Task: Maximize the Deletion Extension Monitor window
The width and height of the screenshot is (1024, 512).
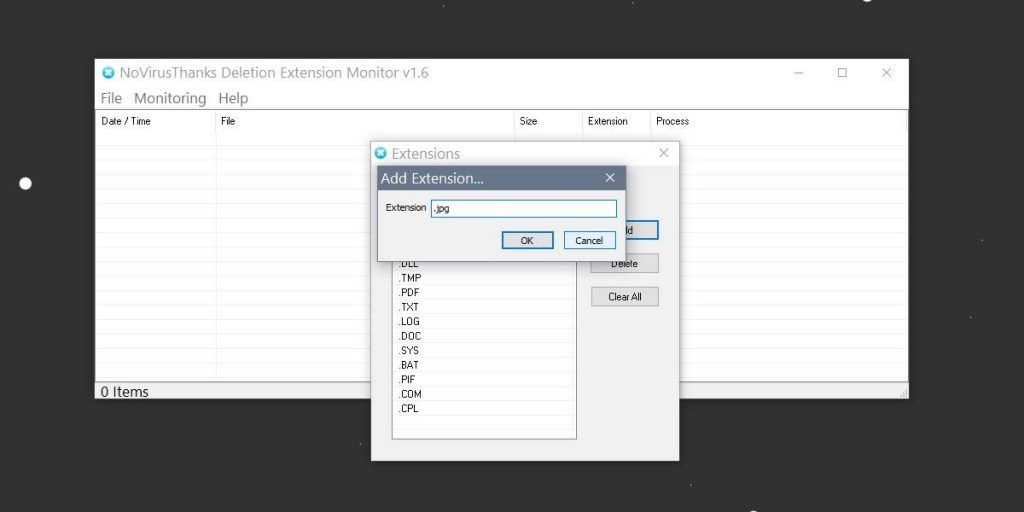Action: tap(842, 73)
